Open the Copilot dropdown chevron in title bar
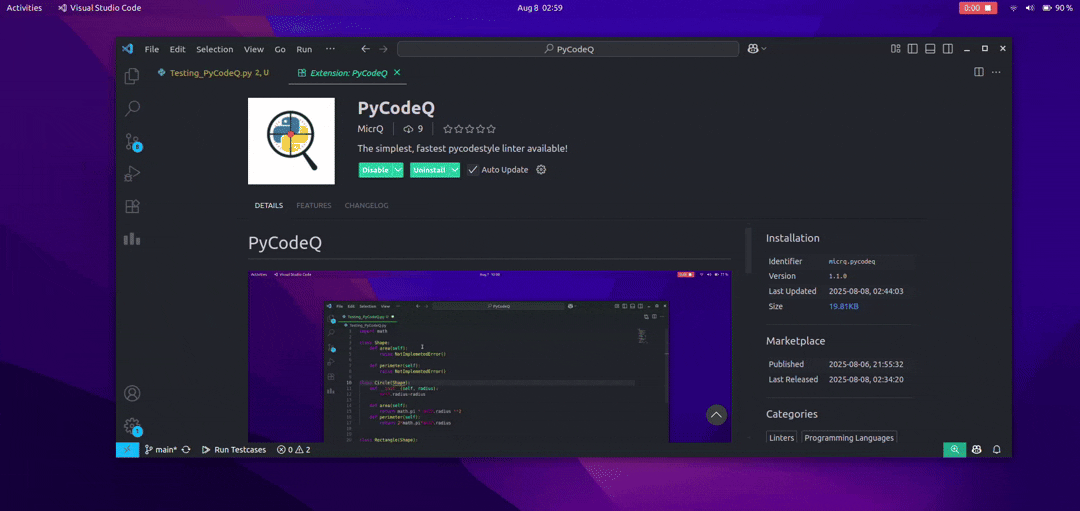Image resolution: width=1080 pixels, height=511 pixels. point(765,49)
